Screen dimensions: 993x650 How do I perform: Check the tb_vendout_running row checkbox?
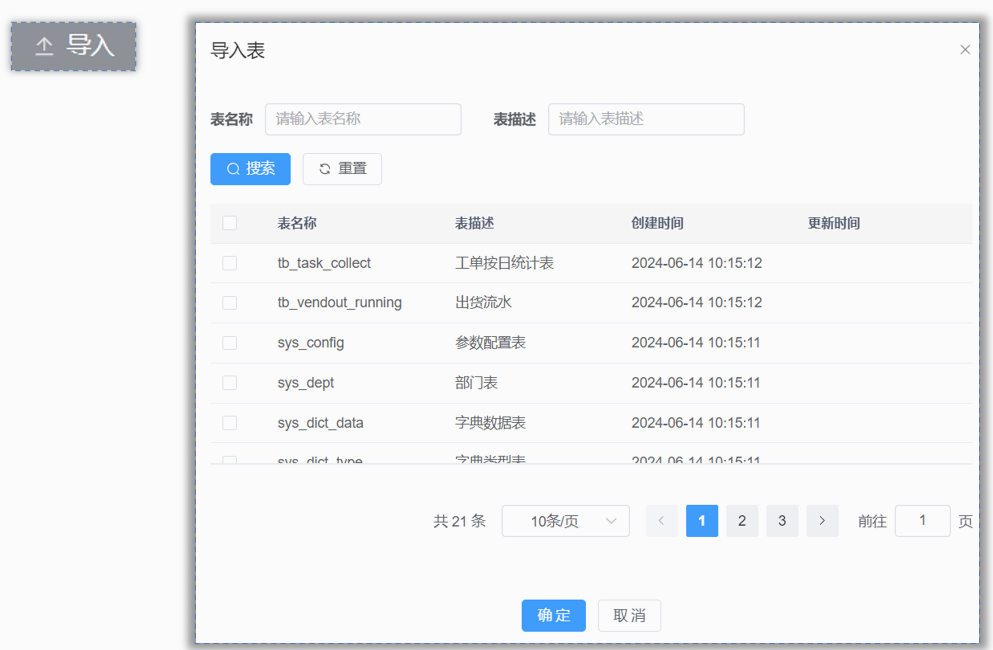(x=230, y=303)
